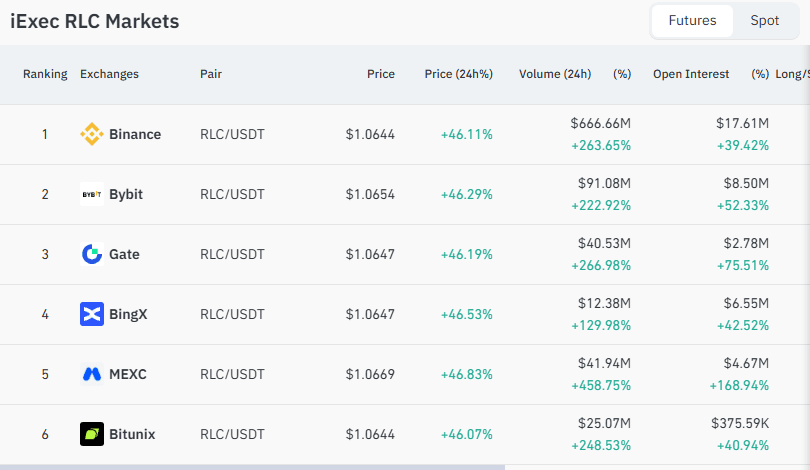
Task: Open the BingX exchange link
Action: point(128,314)
